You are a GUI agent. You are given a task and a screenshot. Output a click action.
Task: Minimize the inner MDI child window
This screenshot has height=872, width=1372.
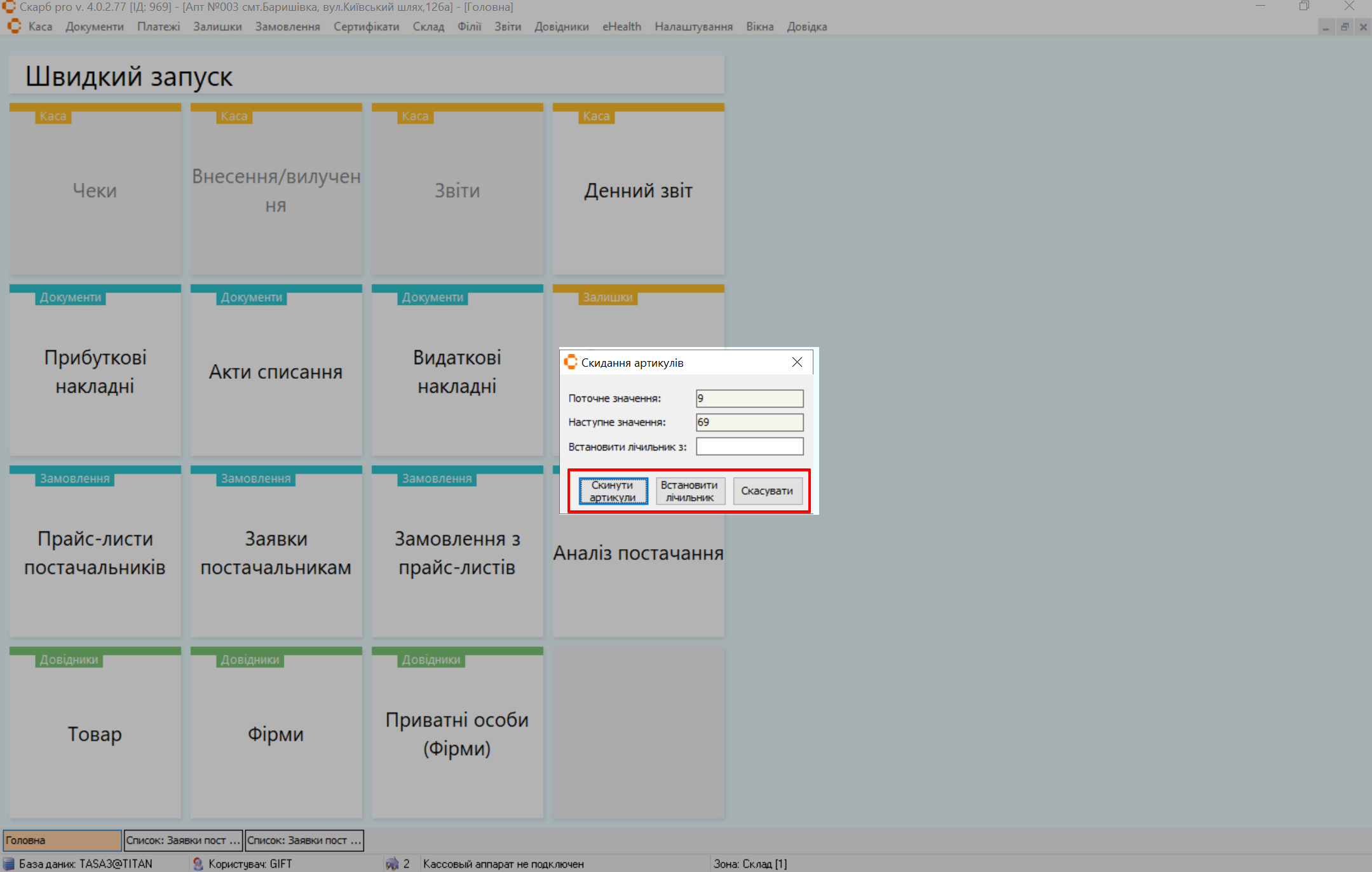pyautogui.click(x=1326, y=27)
